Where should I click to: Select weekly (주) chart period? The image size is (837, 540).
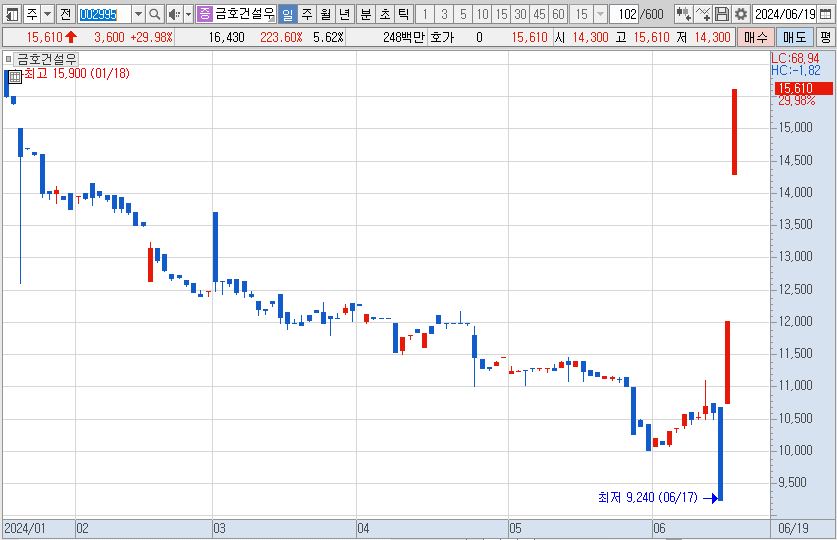pyautogui.click(x=306, y=14)
